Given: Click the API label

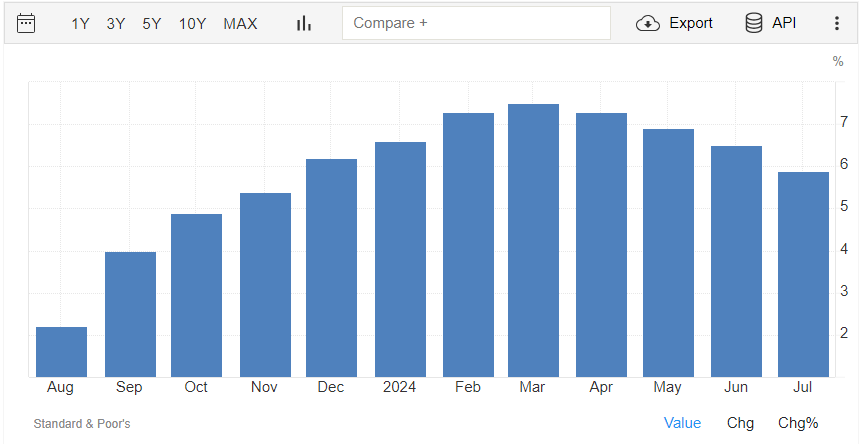Looking at the screenshot, I should click(x=784, y=23).
